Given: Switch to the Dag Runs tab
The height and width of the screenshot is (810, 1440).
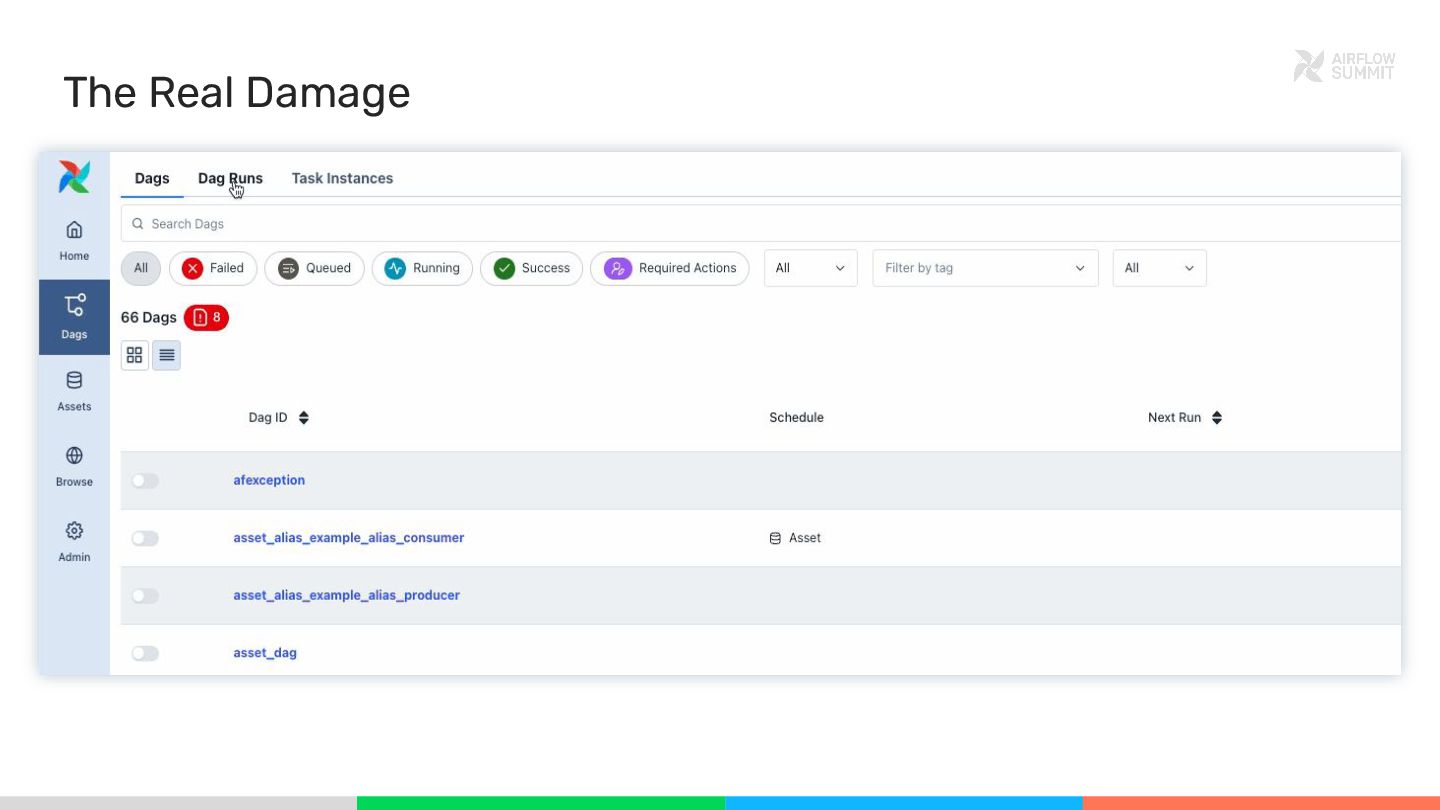Looking at the screenshot, I should [230, 178].
